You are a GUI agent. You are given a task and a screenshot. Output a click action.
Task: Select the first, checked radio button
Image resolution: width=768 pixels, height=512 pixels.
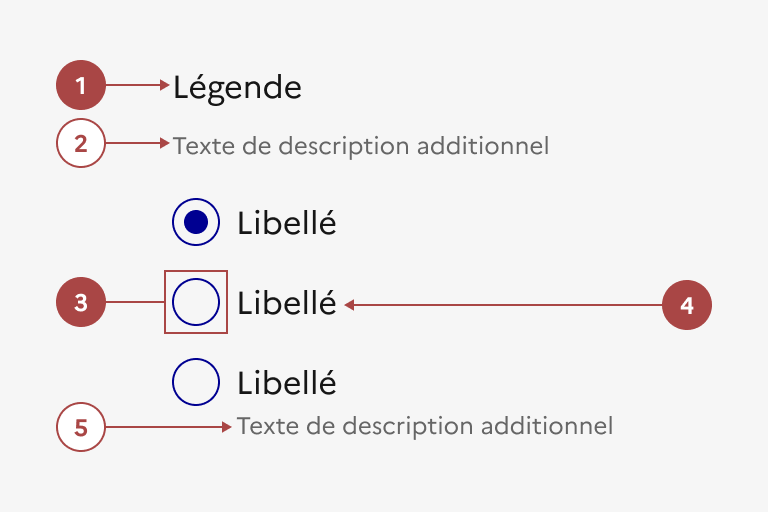[x=196, y=222]
